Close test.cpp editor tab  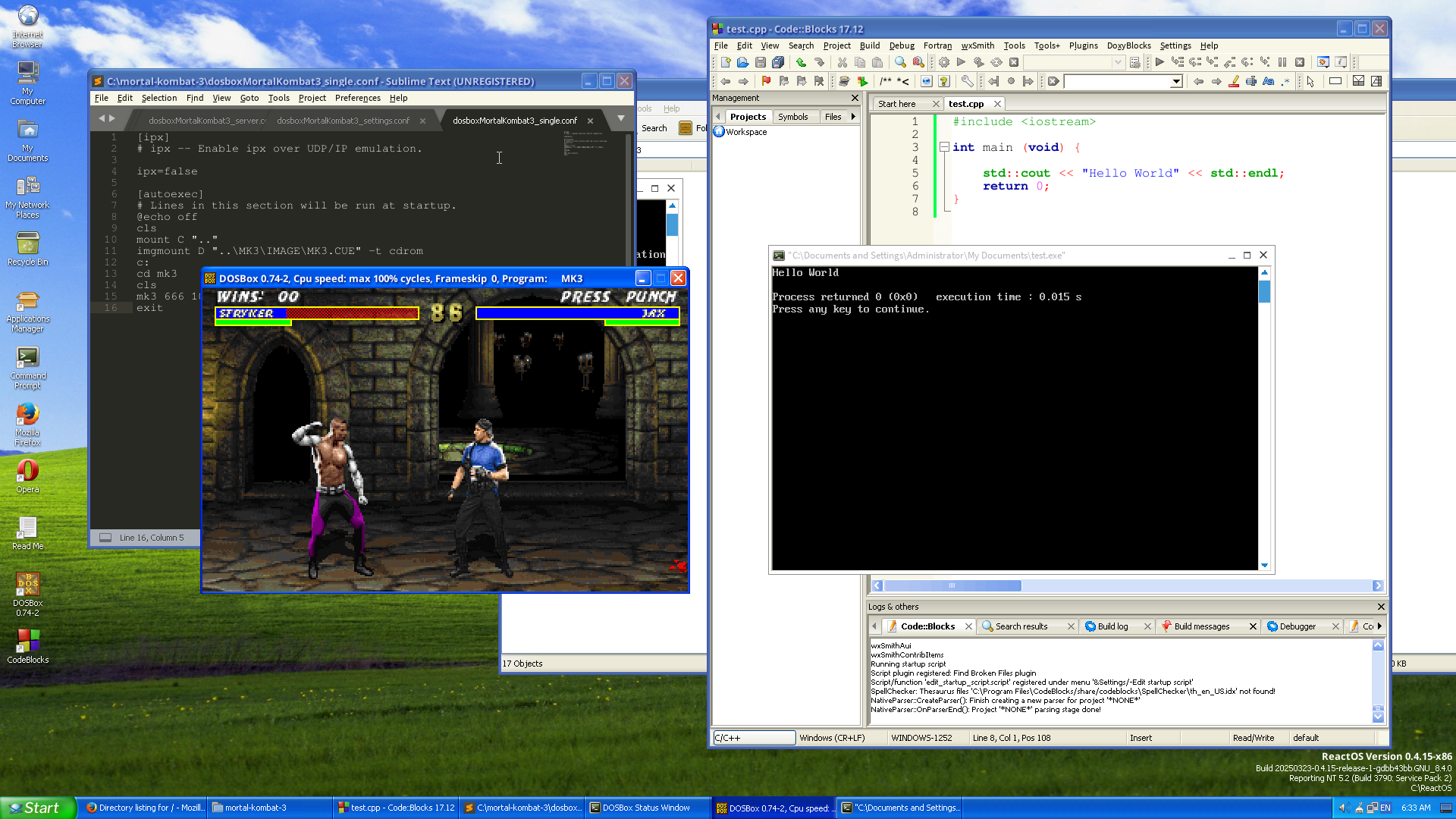point(997,104)
